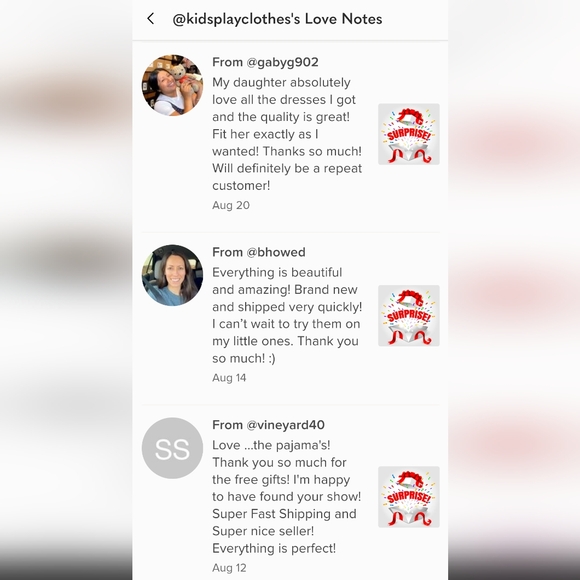Visit the @bhowed username link

276,252
